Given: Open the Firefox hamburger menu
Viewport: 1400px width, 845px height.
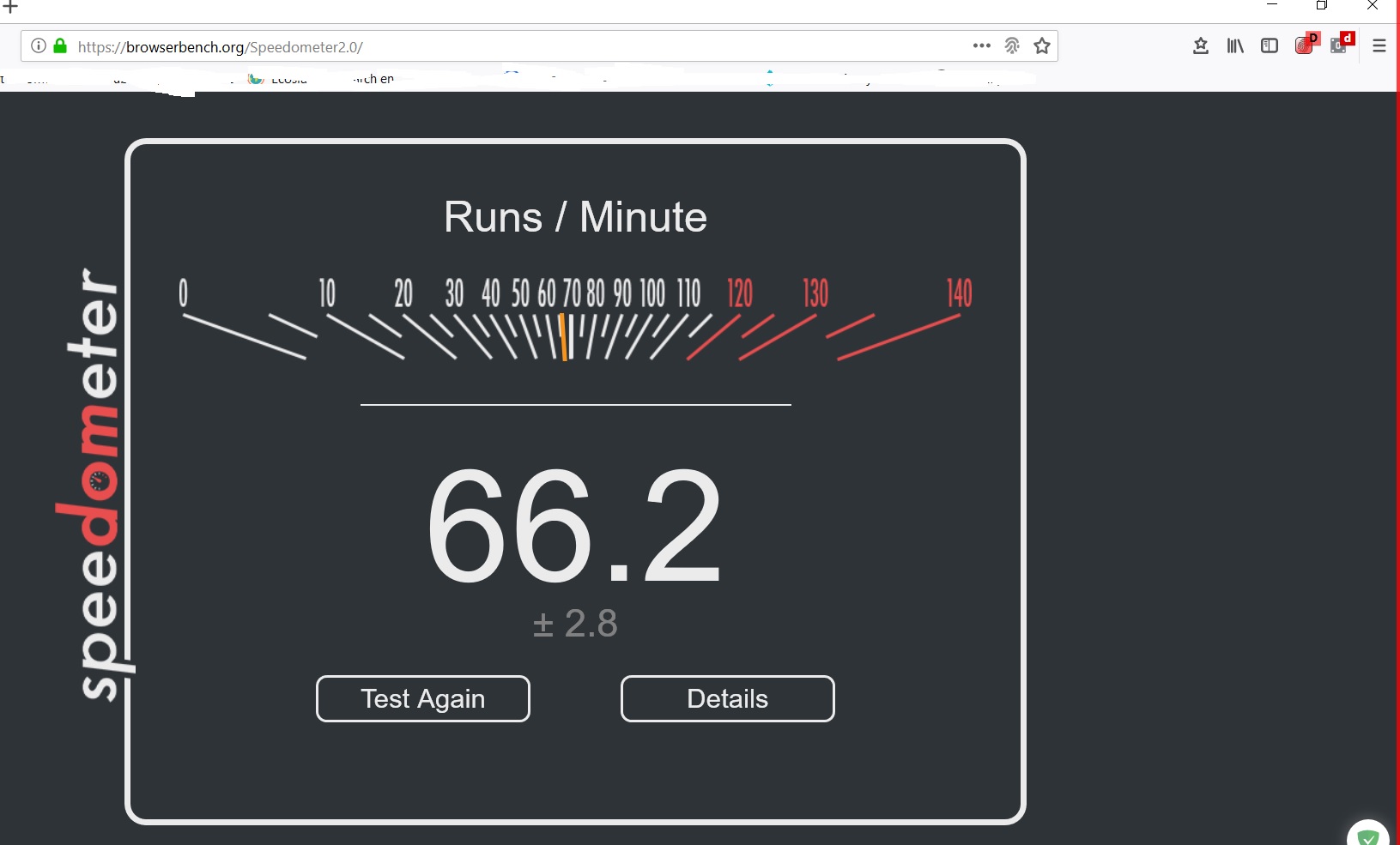Looking at the screenshot, I should point(1379,45).
